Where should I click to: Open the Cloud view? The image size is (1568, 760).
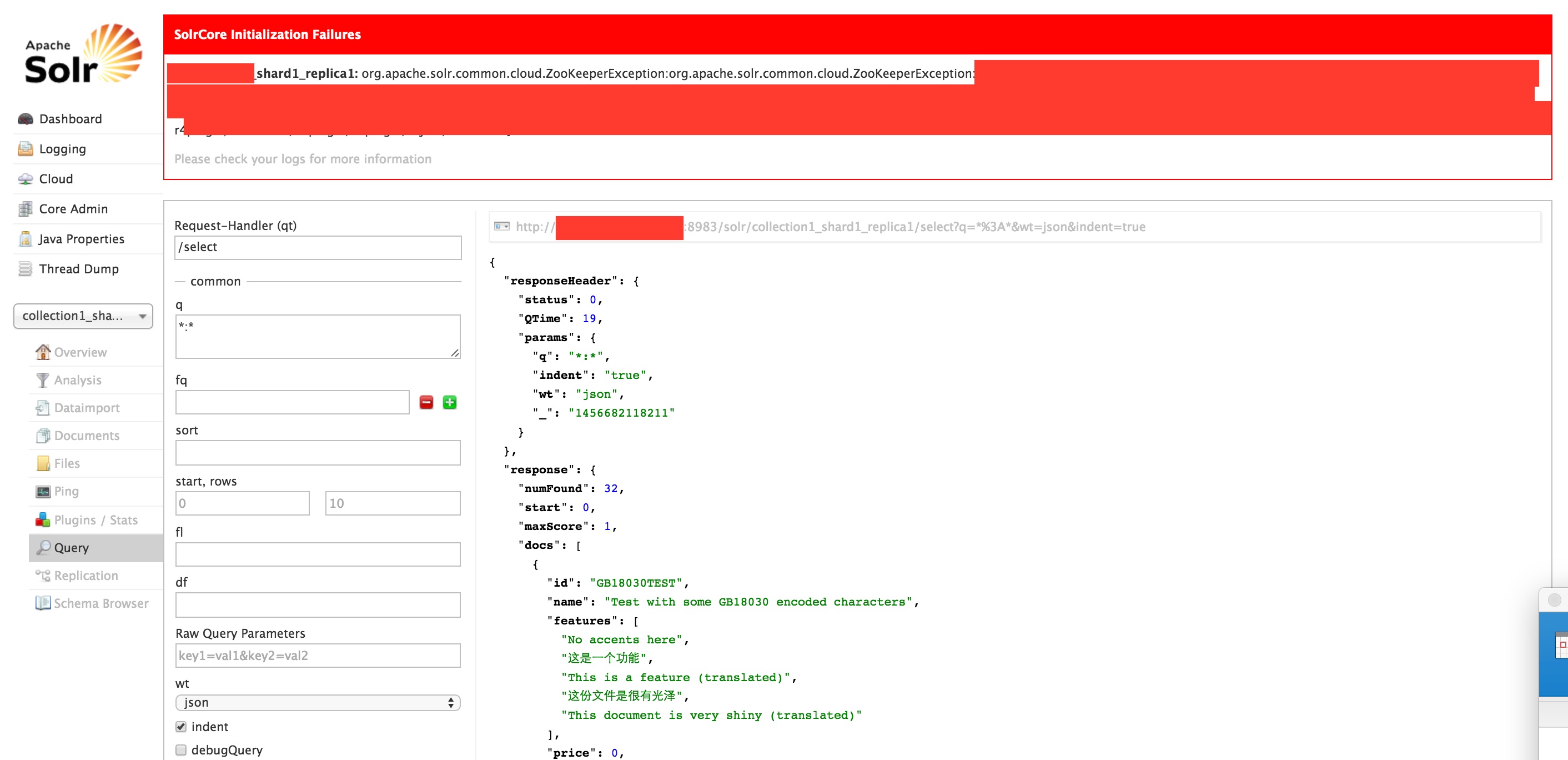click(56, 178)
